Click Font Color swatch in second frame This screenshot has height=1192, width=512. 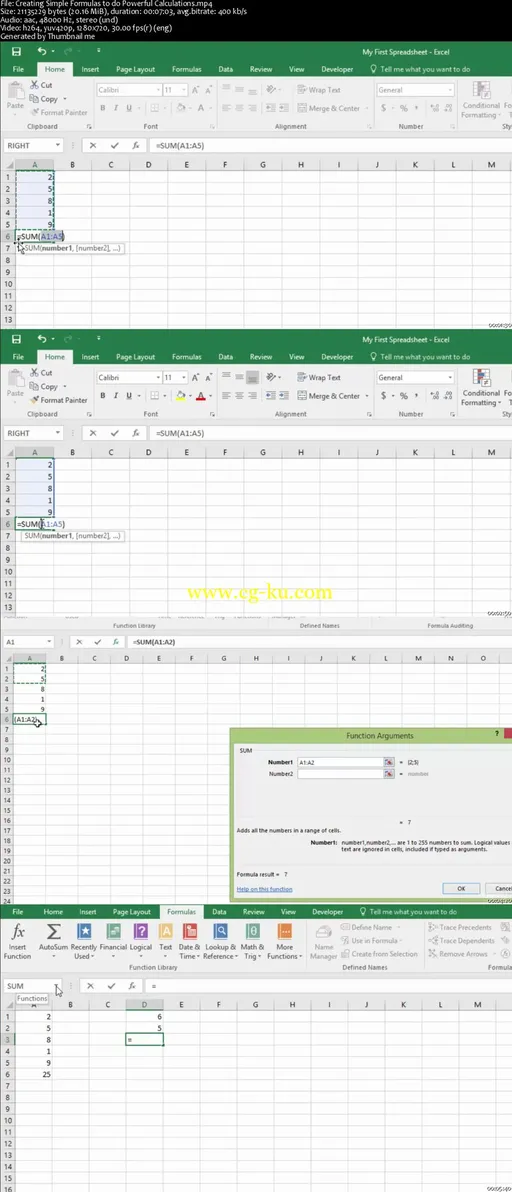coord(201,396)
